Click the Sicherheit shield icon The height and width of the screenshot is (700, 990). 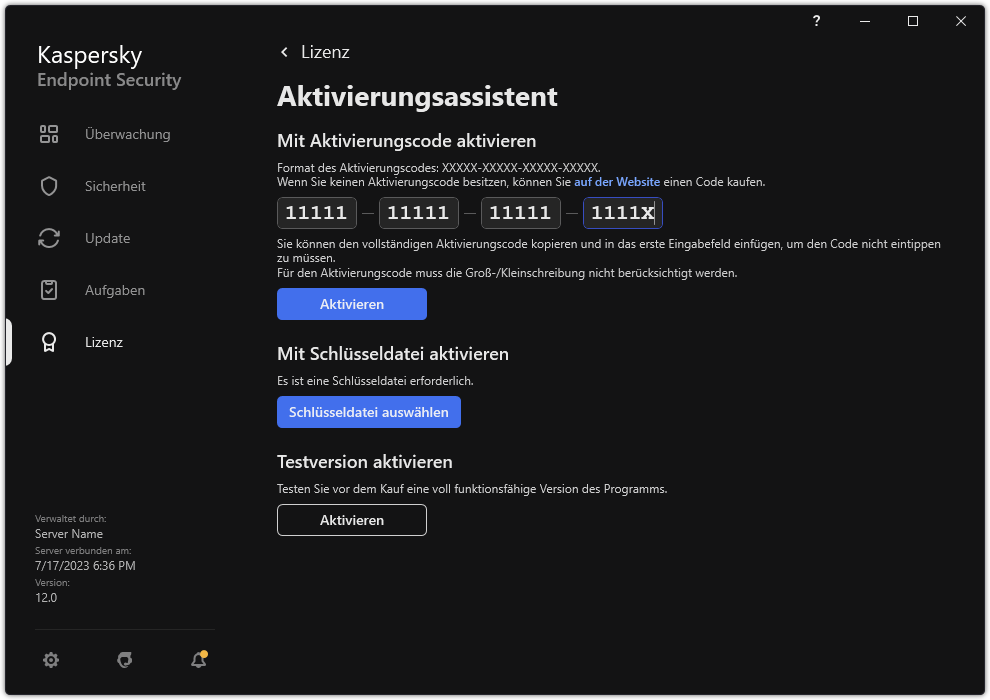(49, 186)
